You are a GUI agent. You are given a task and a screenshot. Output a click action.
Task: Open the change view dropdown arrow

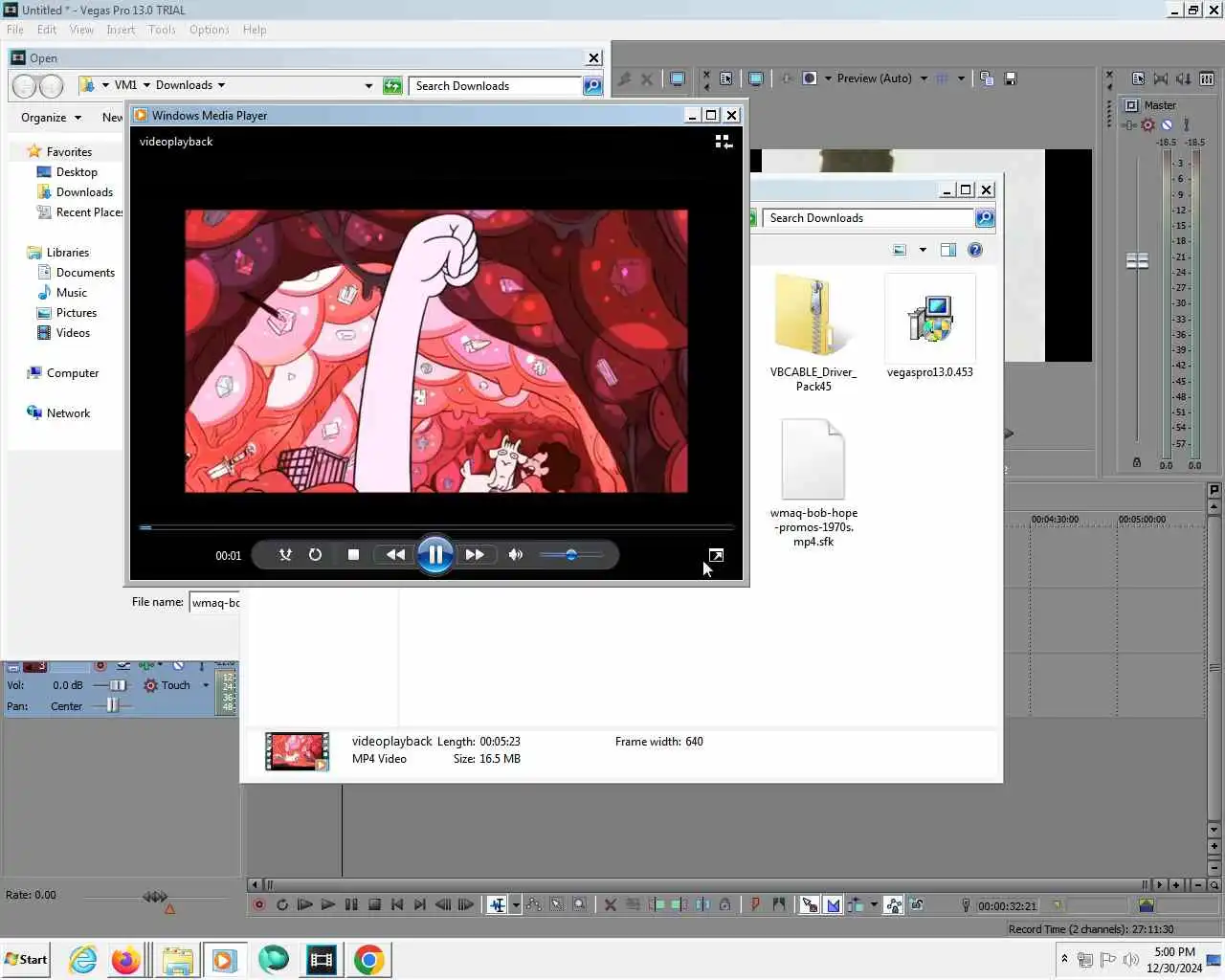tap(923, 250)
